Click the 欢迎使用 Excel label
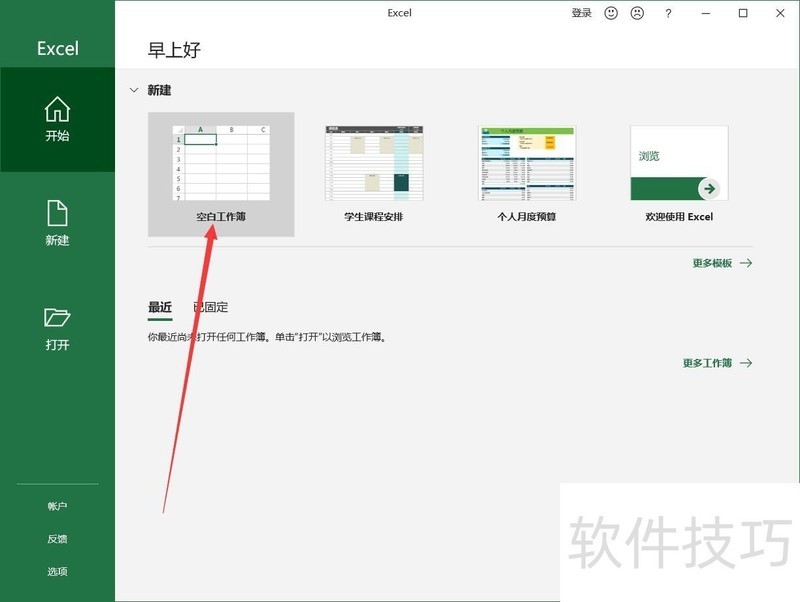 coord(679,217)
